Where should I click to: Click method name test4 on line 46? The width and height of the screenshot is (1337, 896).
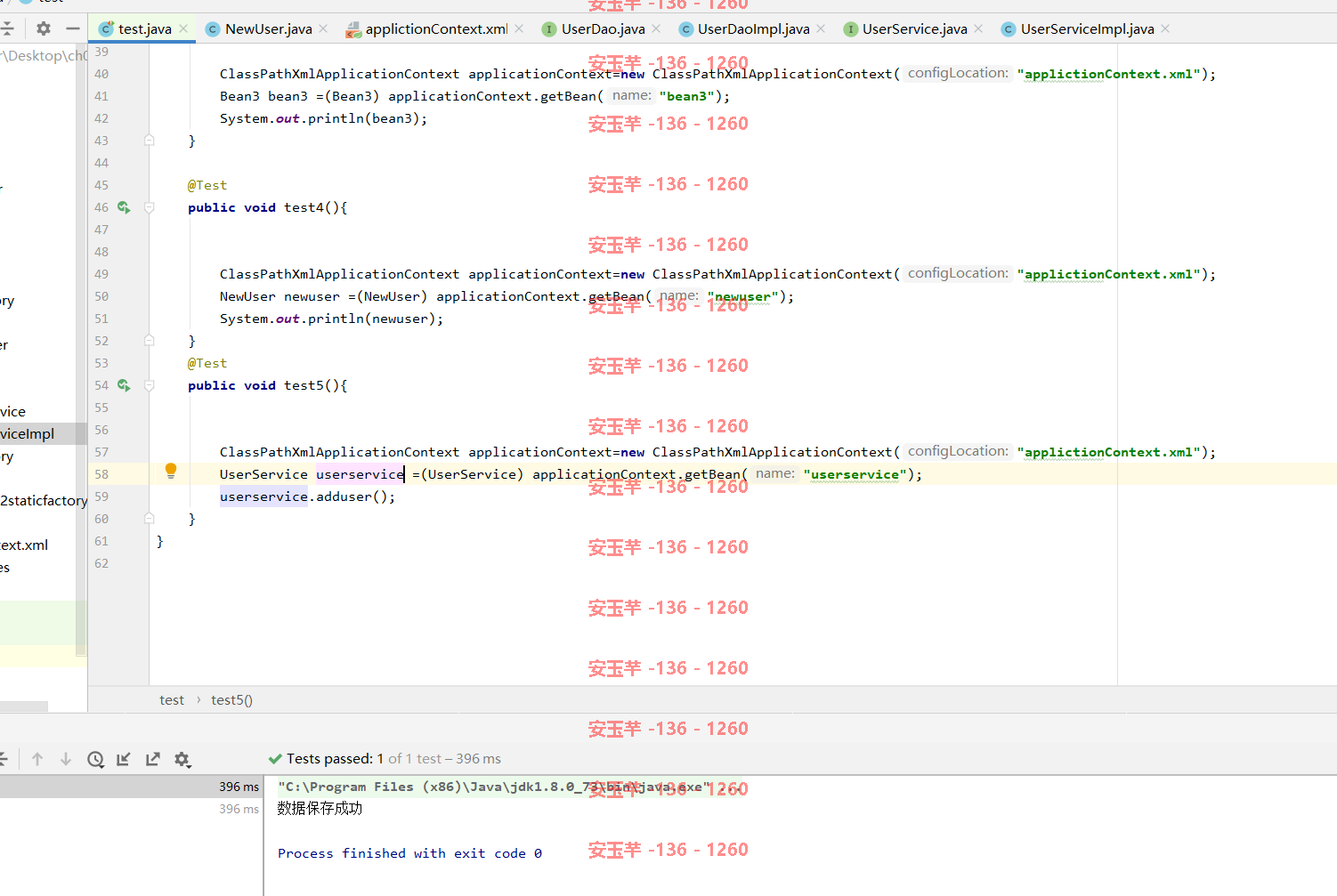(x=304, y=207)
